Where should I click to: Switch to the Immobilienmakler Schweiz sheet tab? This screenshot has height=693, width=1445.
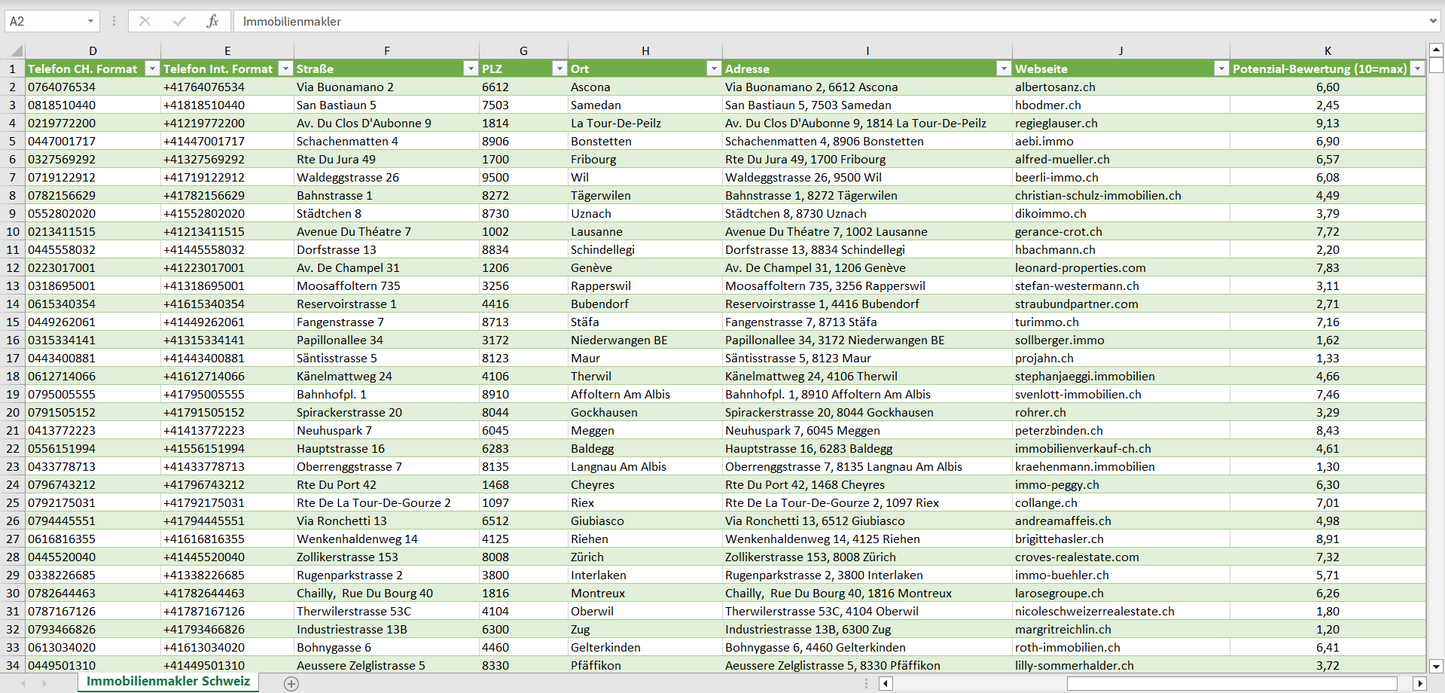(x=167, y=682)
